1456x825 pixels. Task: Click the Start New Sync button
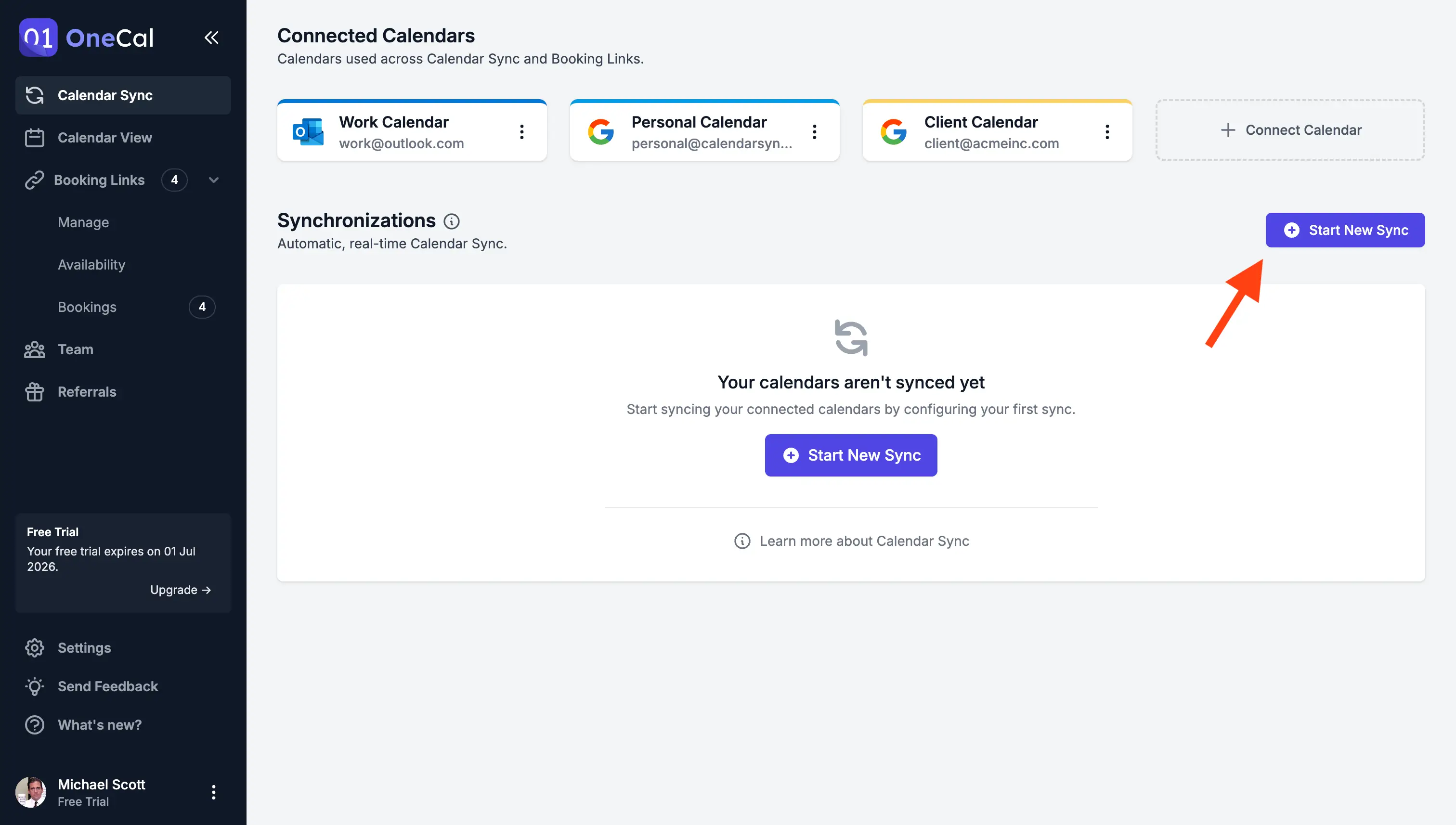point(1345,230)
